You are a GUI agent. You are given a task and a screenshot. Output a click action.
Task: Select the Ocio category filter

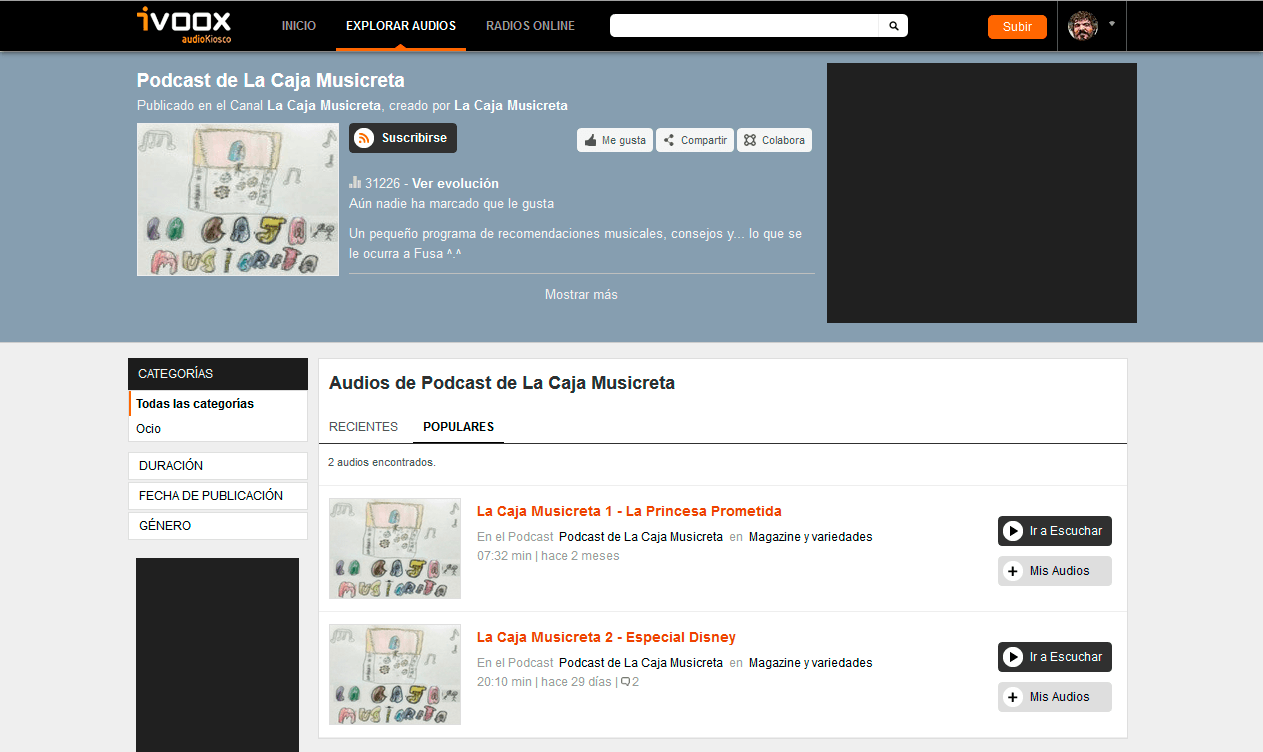click(149, 429)
